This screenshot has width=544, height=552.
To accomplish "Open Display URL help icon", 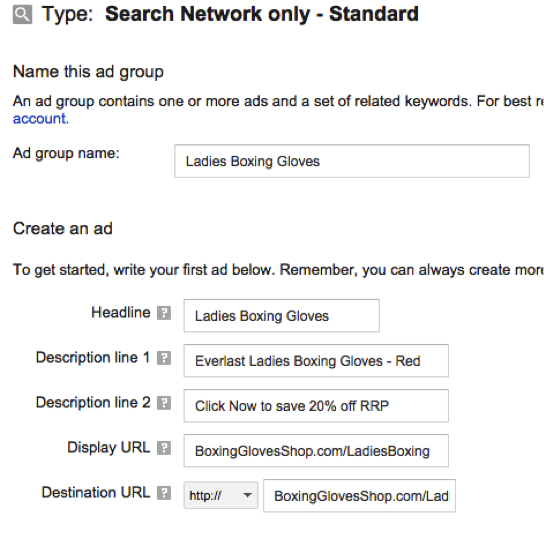I will pyautogui.click(x=164, y=448).
